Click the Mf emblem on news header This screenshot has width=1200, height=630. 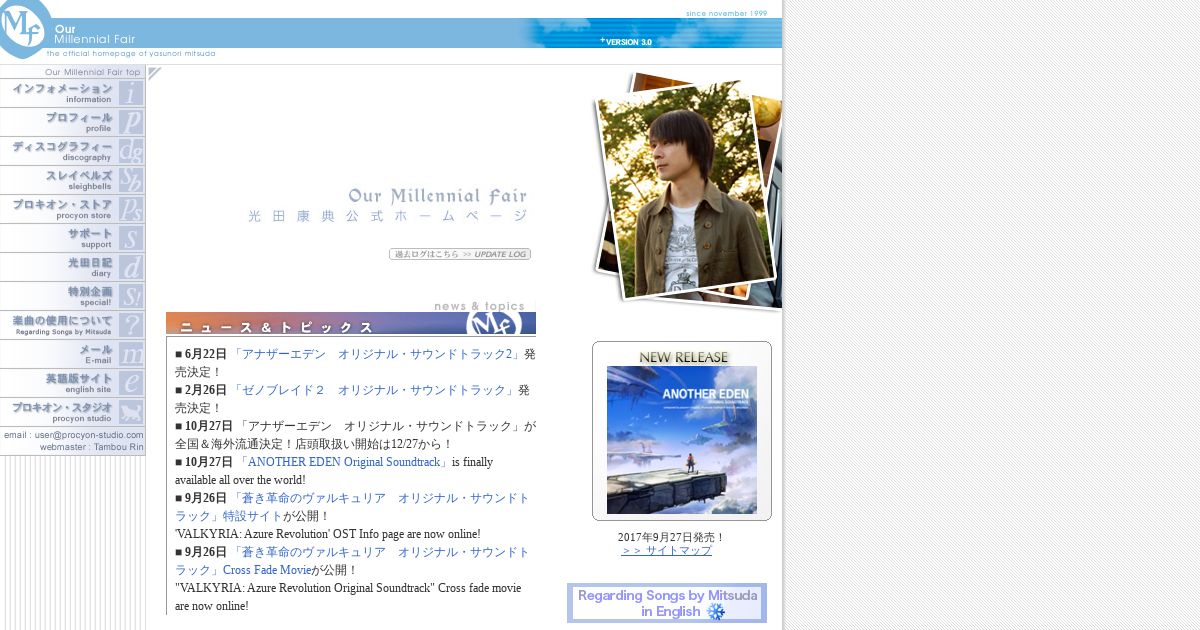tap(494, 323)
